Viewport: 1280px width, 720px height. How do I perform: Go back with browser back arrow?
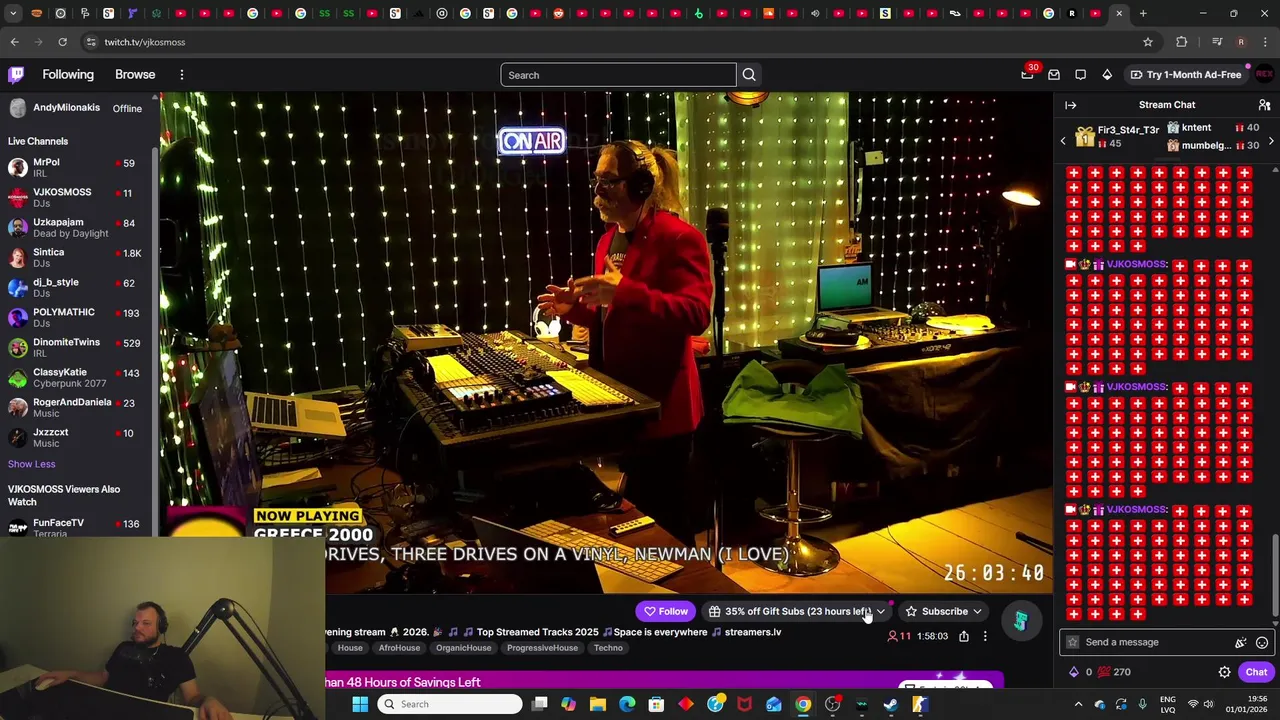[x=14, y=42]
